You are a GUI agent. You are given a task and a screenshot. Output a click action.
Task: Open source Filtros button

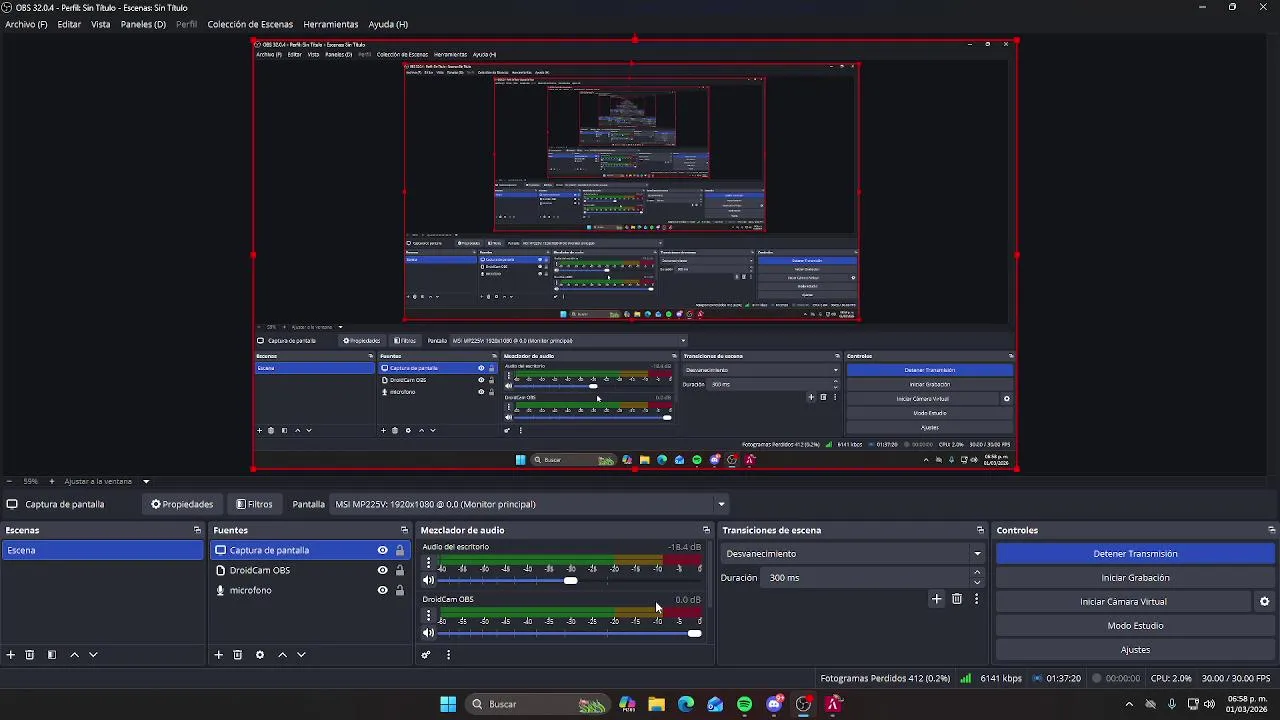254,504
